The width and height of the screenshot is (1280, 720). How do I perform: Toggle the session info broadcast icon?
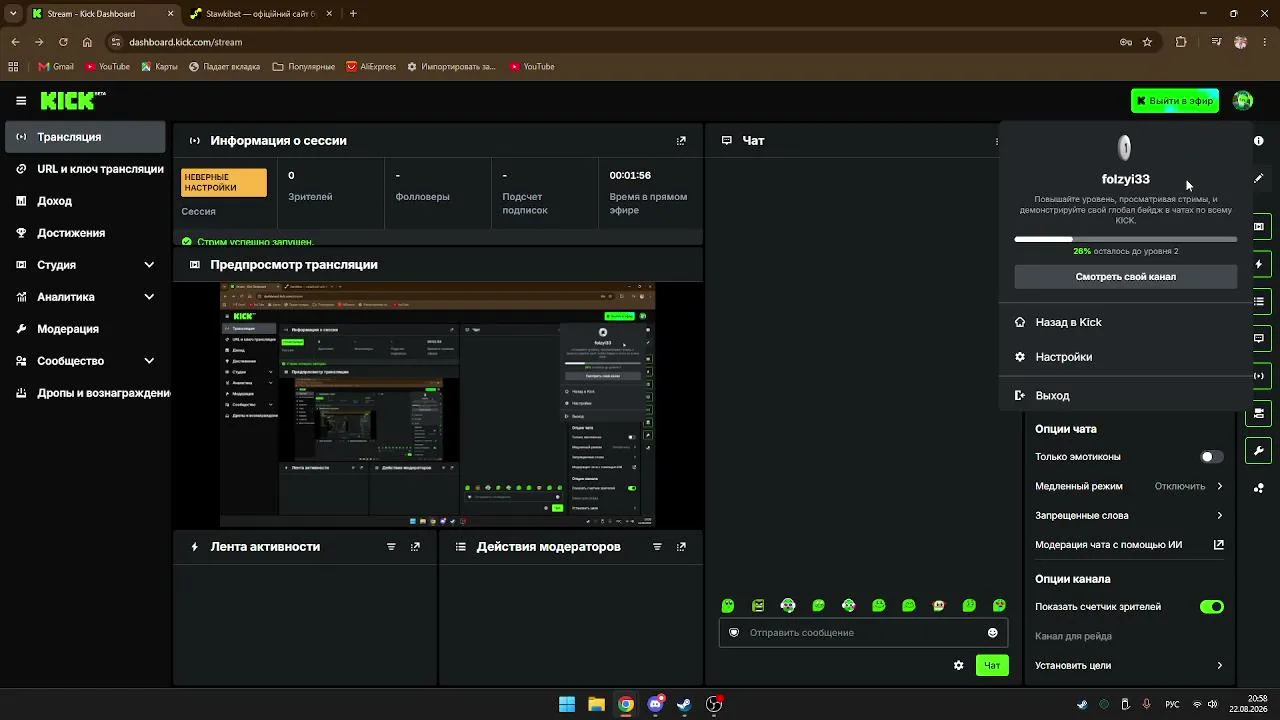[1259, 376]
